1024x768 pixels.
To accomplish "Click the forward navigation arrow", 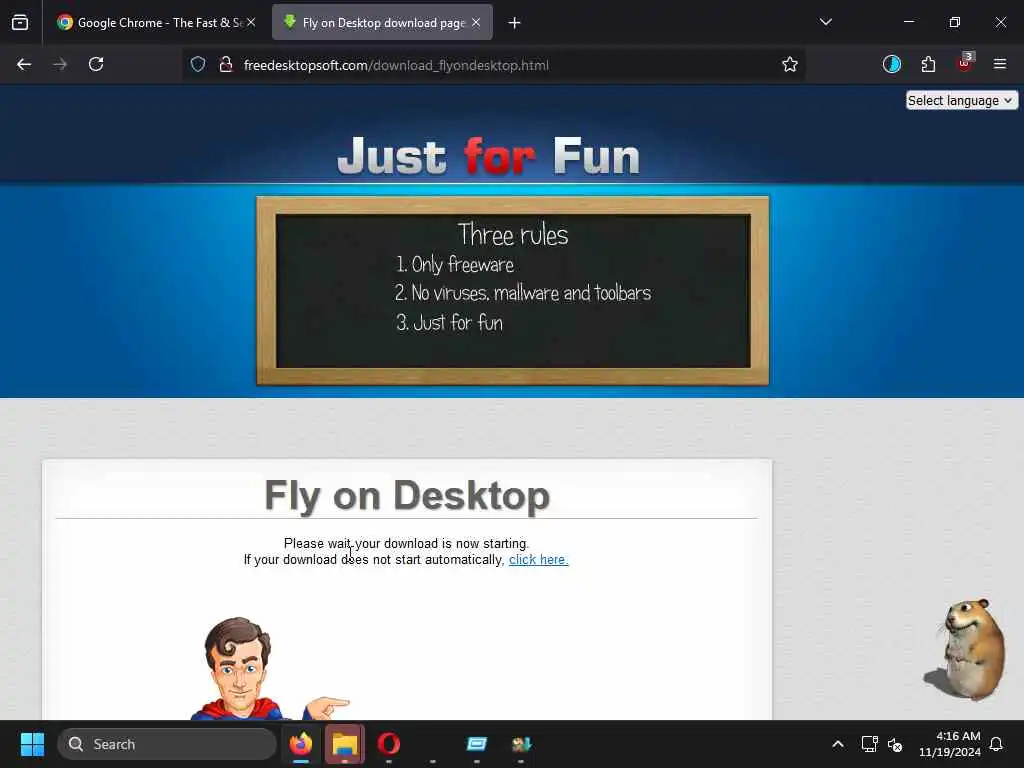I will tap(60, 65).
